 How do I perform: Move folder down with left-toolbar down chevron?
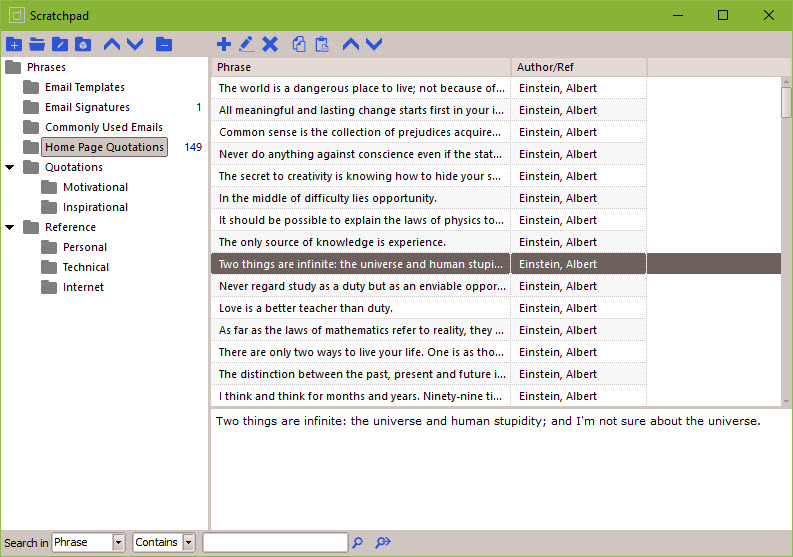[x=135, y=45]
